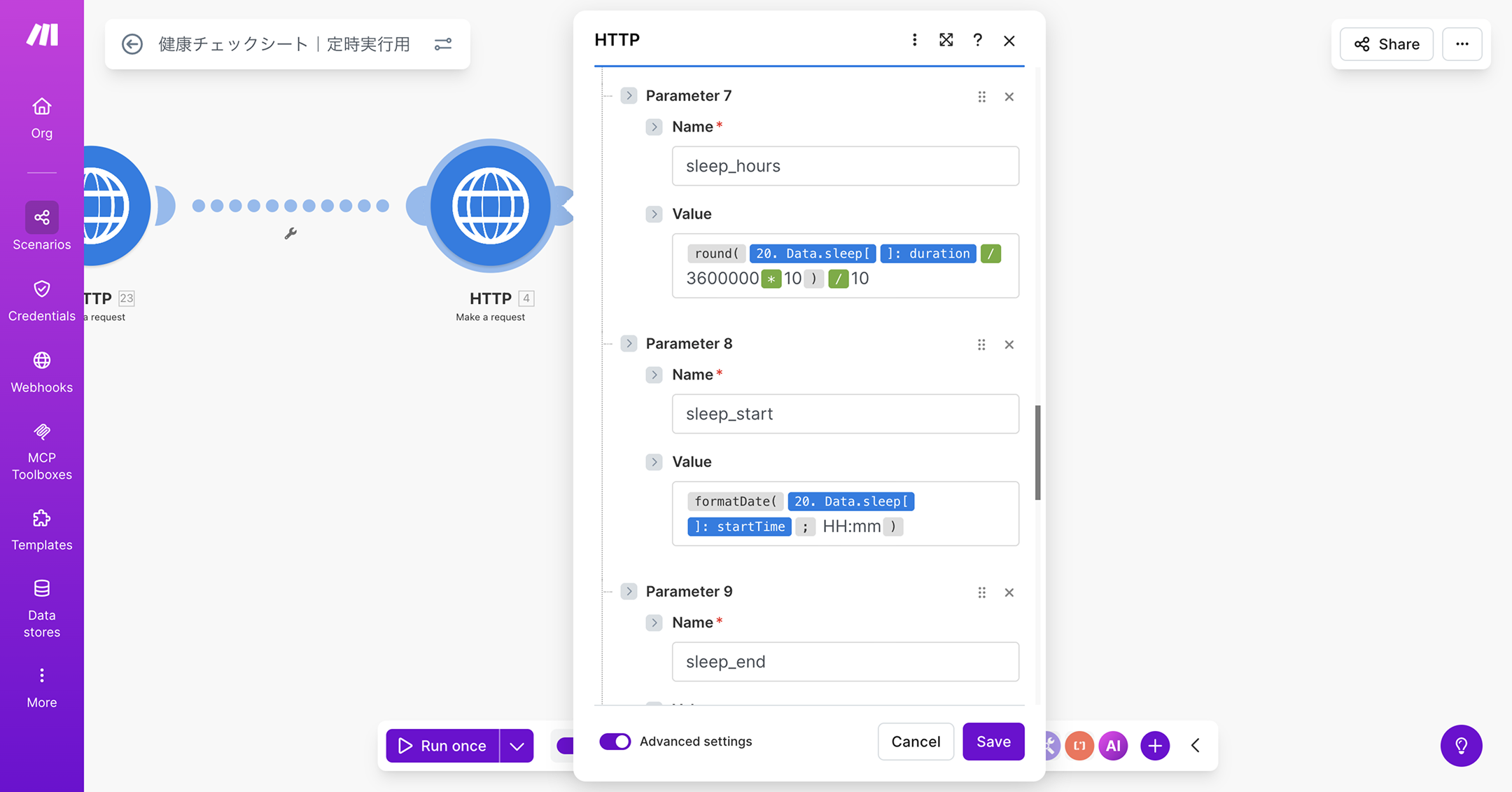Viewport: 1512px width, 792px height.
Task: Toggle Advanced settings switch off
Action: pos(615,742)
